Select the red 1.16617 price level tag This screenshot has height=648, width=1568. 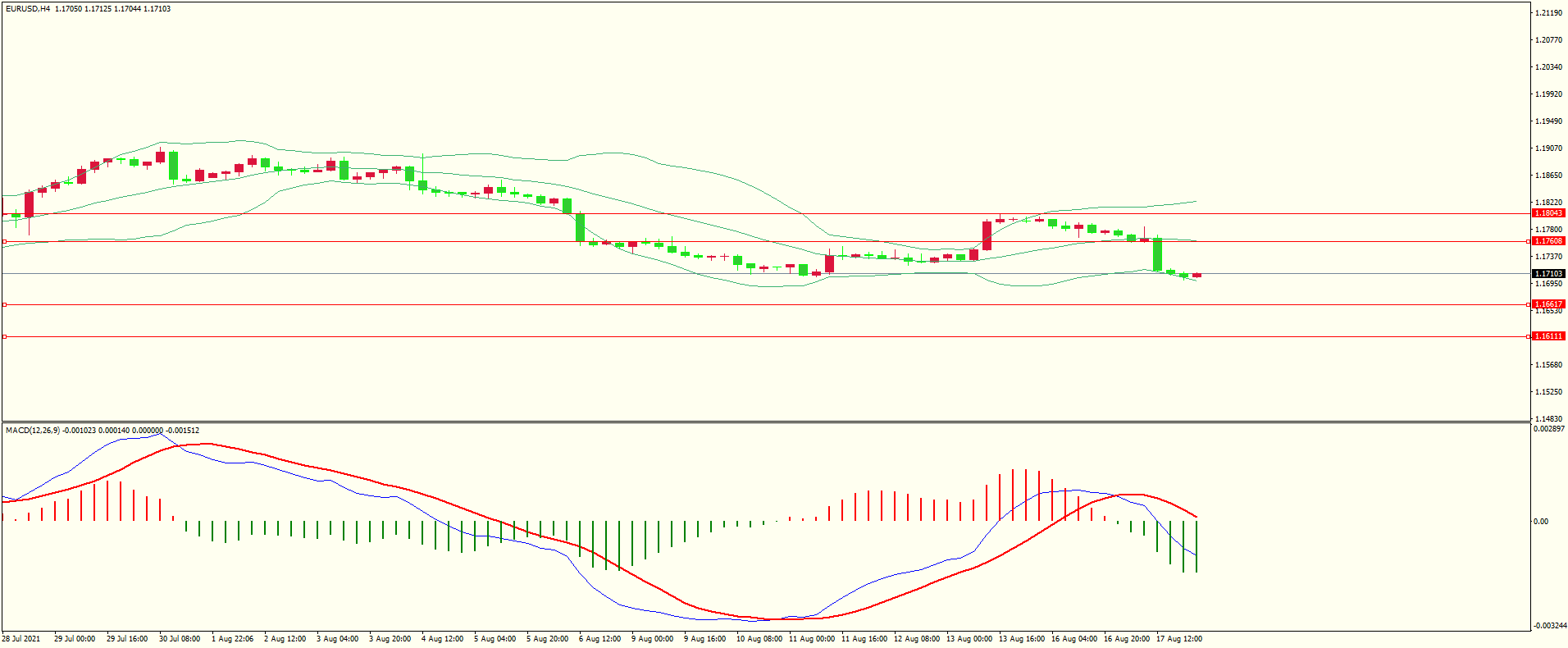(1548, 304)
